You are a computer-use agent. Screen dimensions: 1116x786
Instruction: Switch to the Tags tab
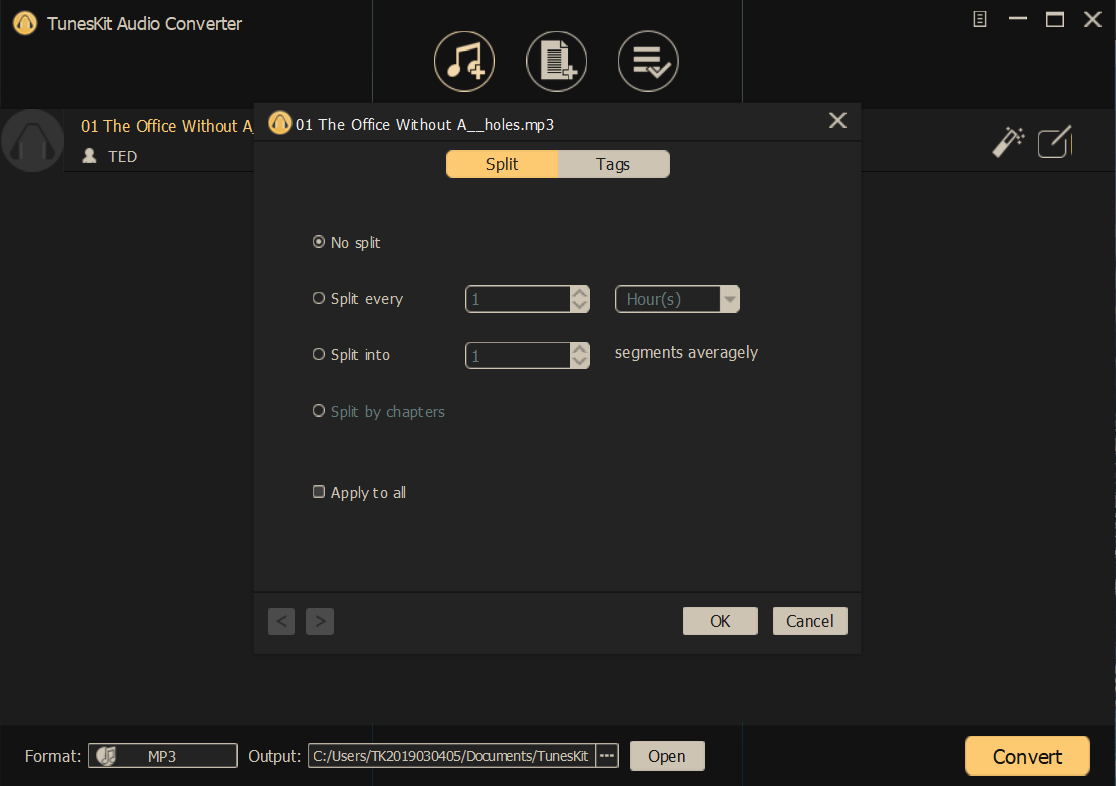pyautogui.click(x=613, y=164)
